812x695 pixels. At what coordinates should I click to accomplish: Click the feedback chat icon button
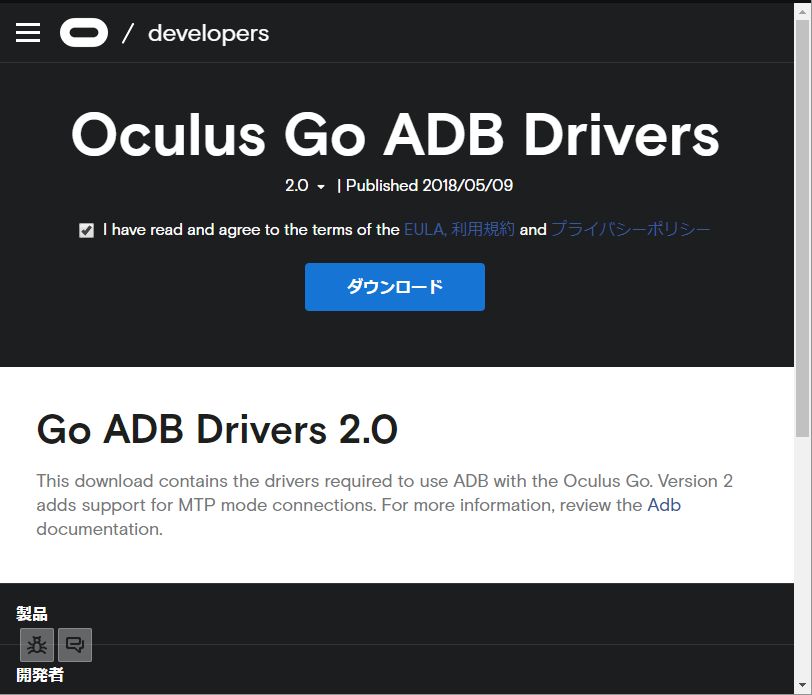coord(75,645)
